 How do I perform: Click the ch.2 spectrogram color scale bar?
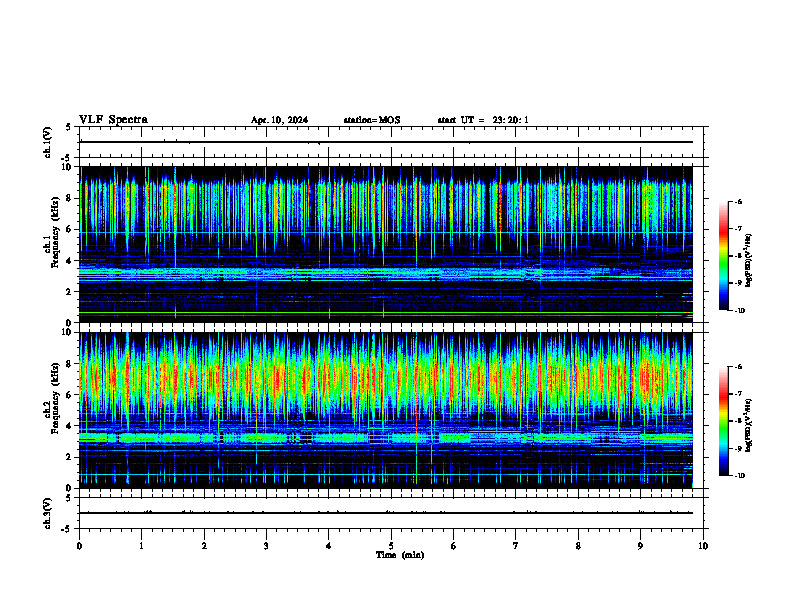(723, 421)
